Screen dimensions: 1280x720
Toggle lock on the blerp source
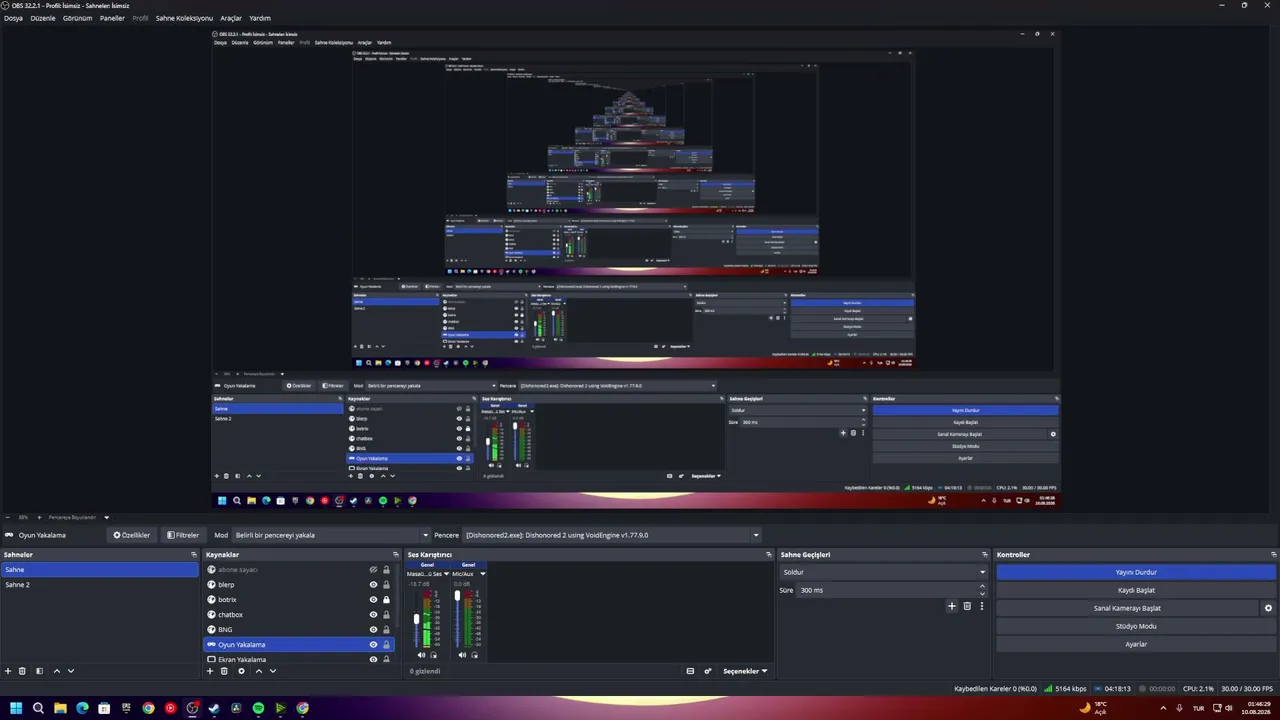pyautogui.click(x=386, y=585)
